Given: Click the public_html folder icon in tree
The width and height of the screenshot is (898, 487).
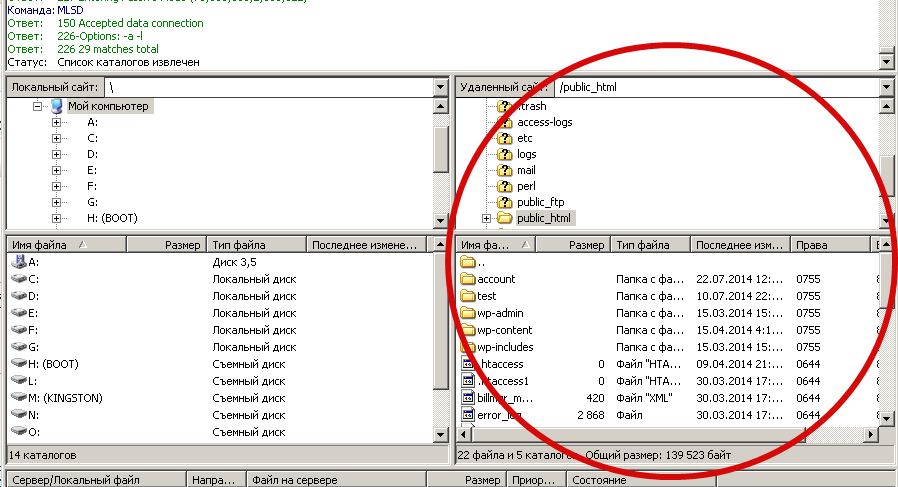Looking at the screenshot, I should click(504, 218).
